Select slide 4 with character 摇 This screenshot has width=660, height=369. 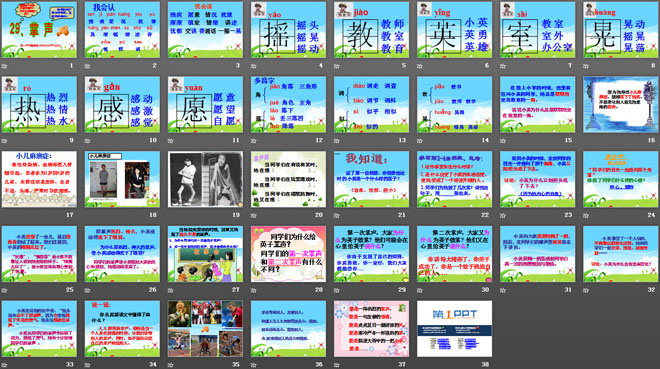click(x=288, y=30)
